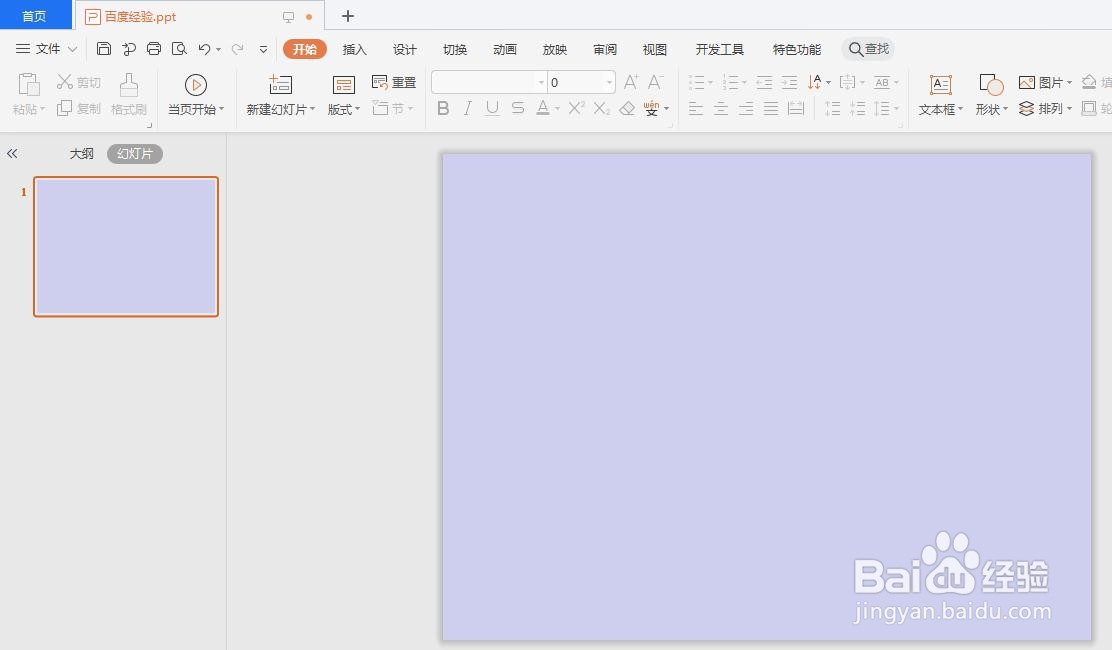Image resolution: width=1112 pixels, height=650 pixels.
Task: Click the Paste clipboard icon
Action: pyautogui.click(x=28, y=84)
